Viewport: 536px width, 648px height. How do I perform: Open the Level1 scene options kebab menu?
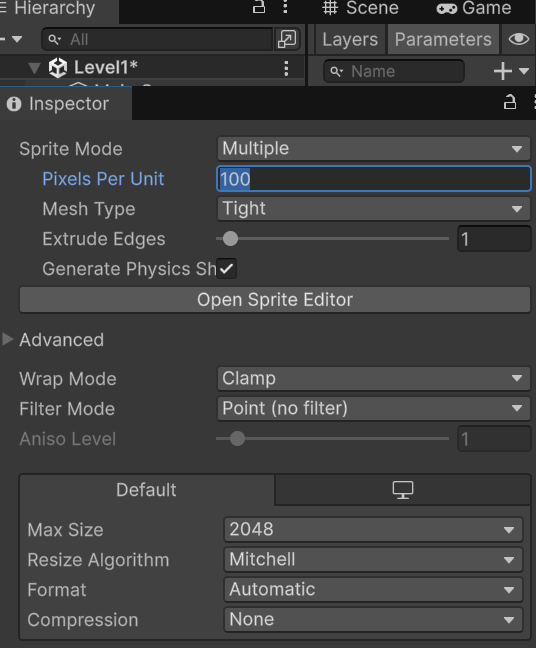coord(286,68)
